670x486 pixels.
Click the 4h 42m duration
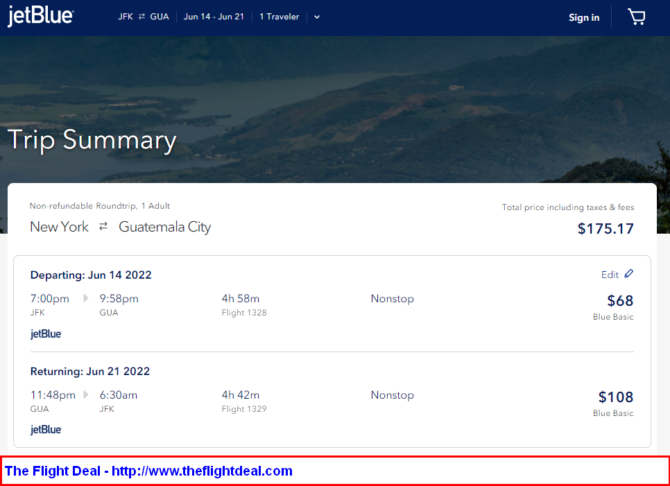(x=241, y=395)
